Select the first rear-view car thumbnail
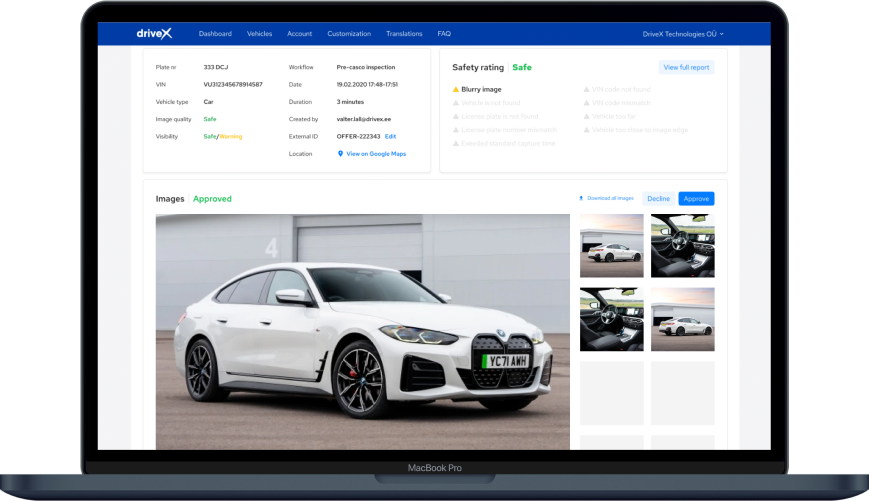This screenshot has height=501, width=869. (612, 246)
